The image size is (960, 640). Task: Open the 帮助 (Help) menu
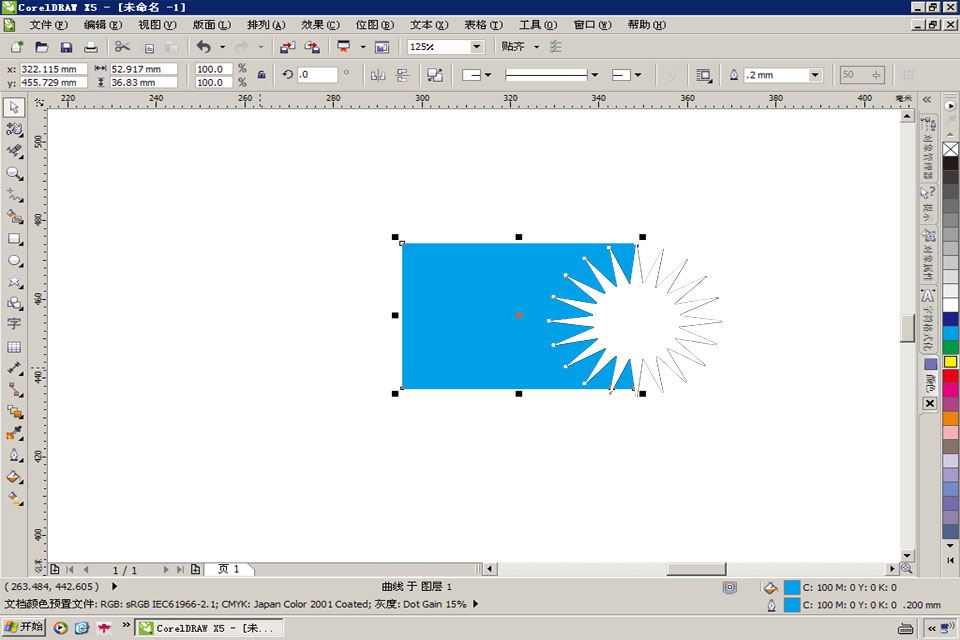tap(647, 24)
